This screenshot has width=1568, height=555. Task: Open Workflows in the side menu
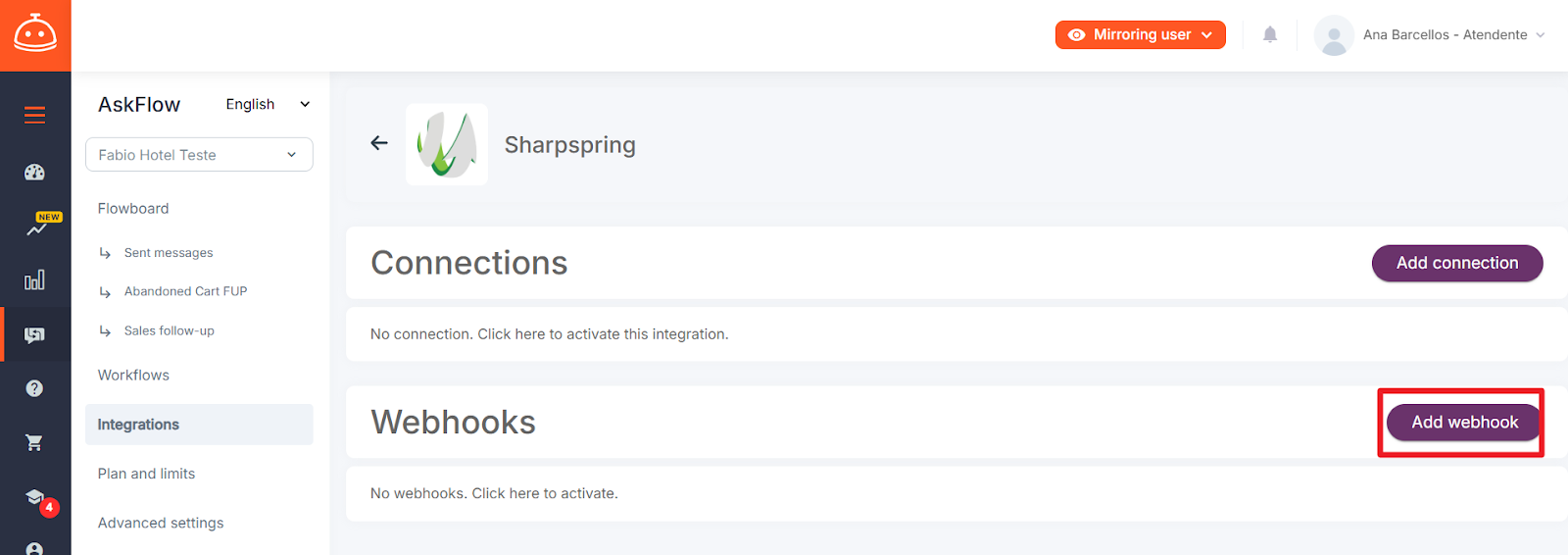[x=133, y=376]
